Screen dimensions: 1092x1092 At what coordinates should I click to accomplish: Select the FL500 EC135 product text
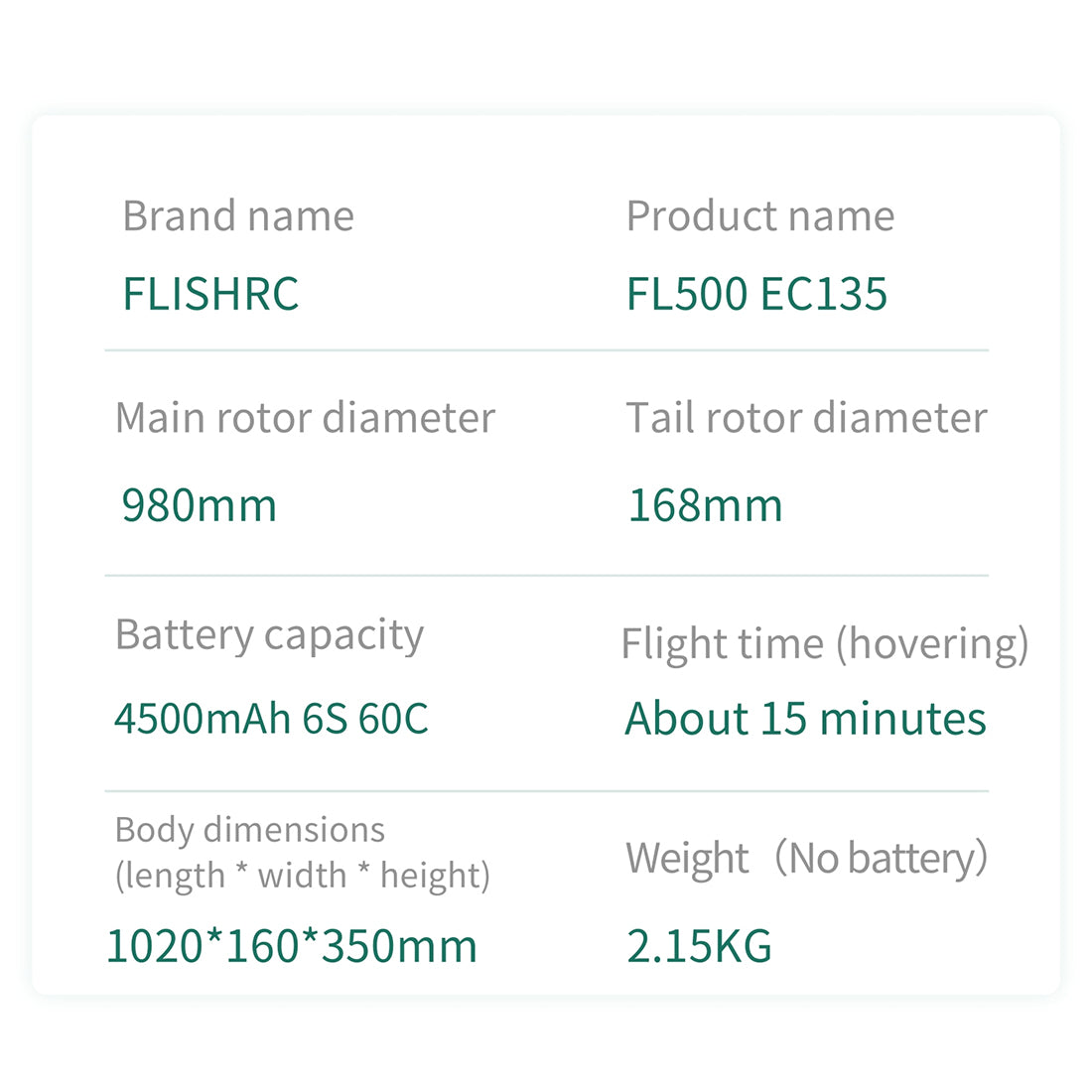pos(756,294)
